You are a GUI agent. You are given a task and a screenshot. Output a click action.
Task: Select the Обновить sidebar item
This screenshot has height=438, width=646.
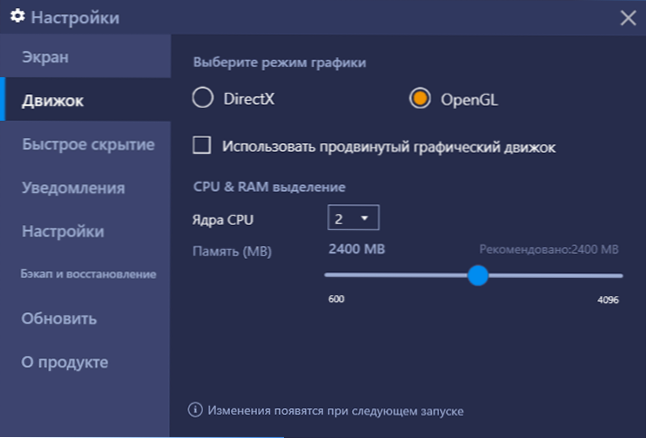86,318
